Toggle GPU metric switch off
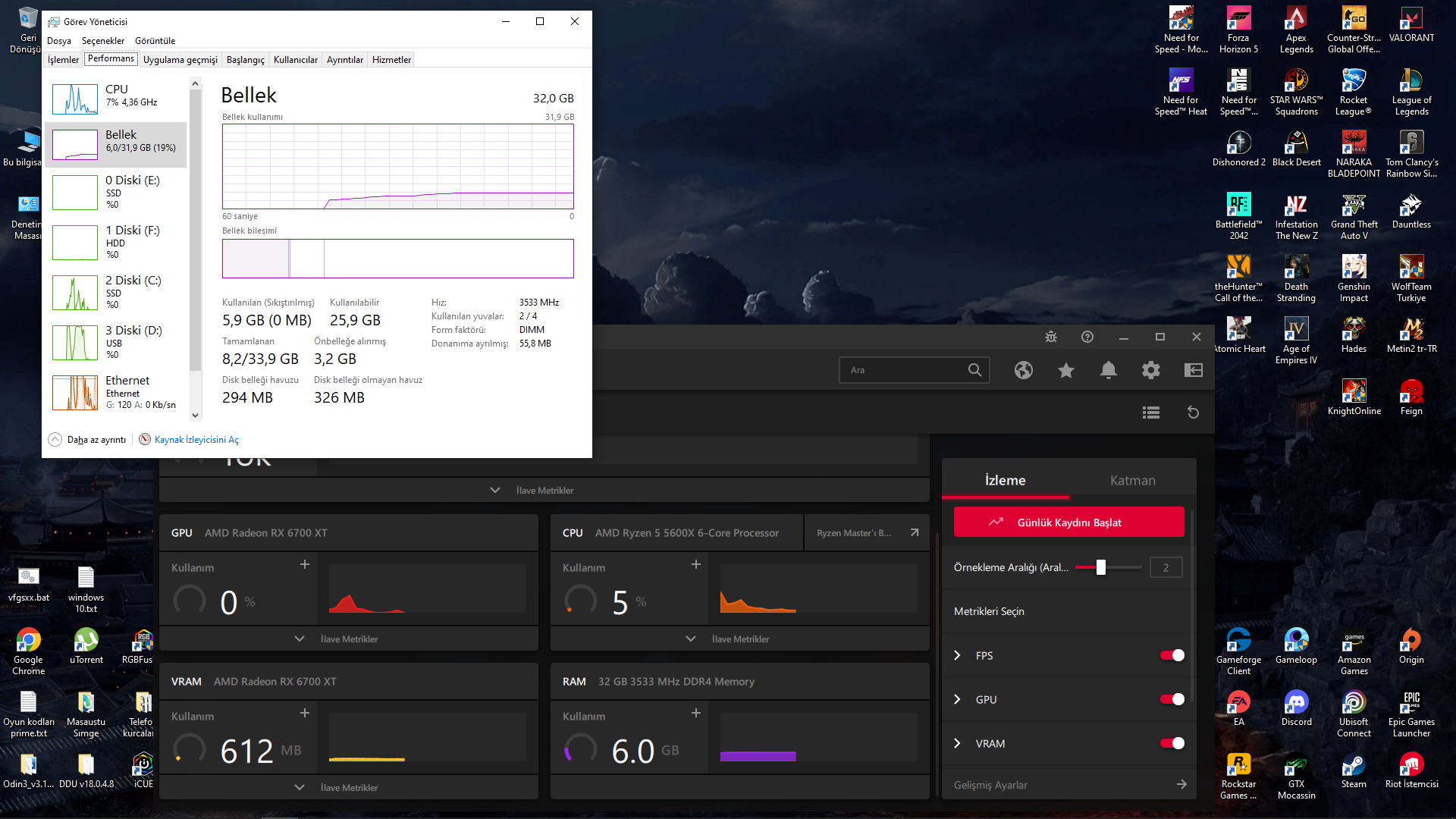Screen dimensions: 1456x819 tap(1172, 700)
